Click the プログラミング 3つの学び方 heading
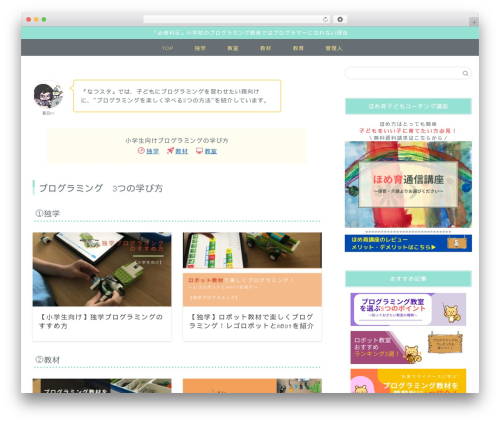Viewport: 500px width, 423px height. (x=101, y=188)
